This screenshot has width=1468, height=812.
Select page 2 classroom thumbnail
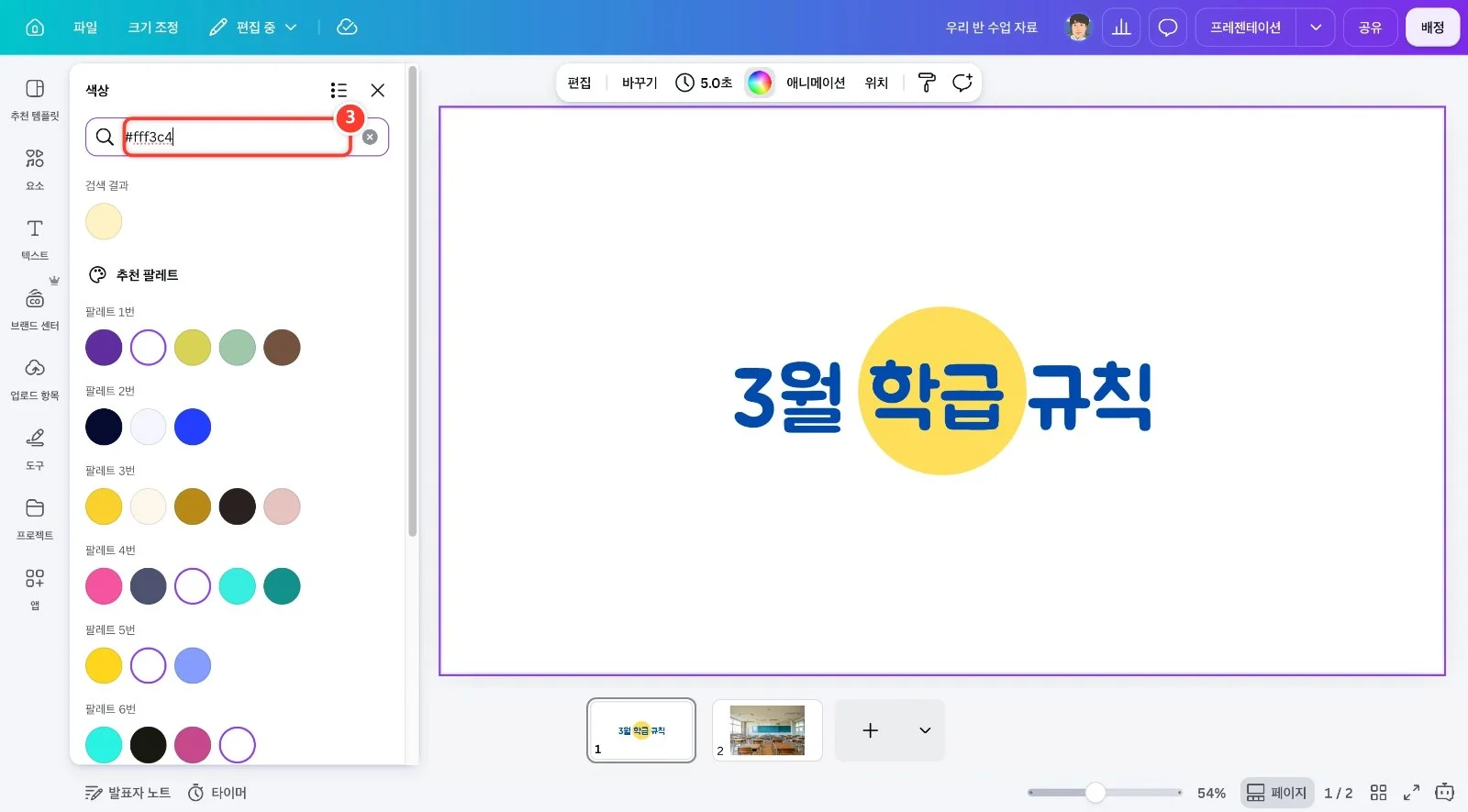pyautogui.click(x=767, y=730)
